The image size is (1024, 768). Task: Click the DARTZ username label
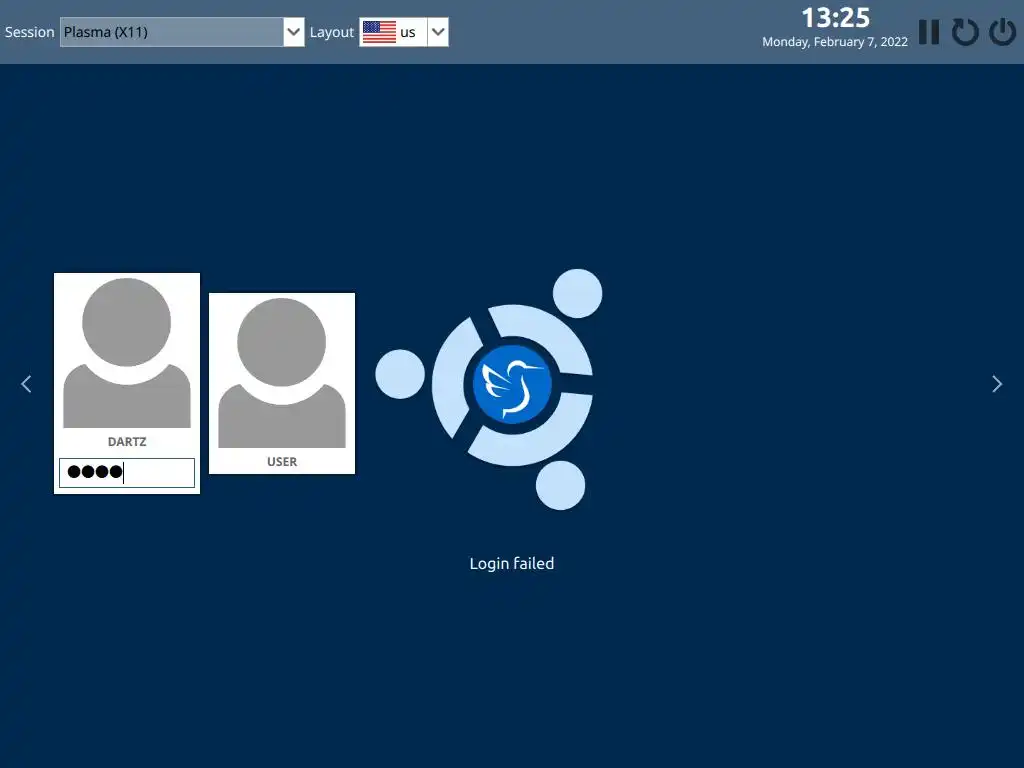click(x=127, y=441)
